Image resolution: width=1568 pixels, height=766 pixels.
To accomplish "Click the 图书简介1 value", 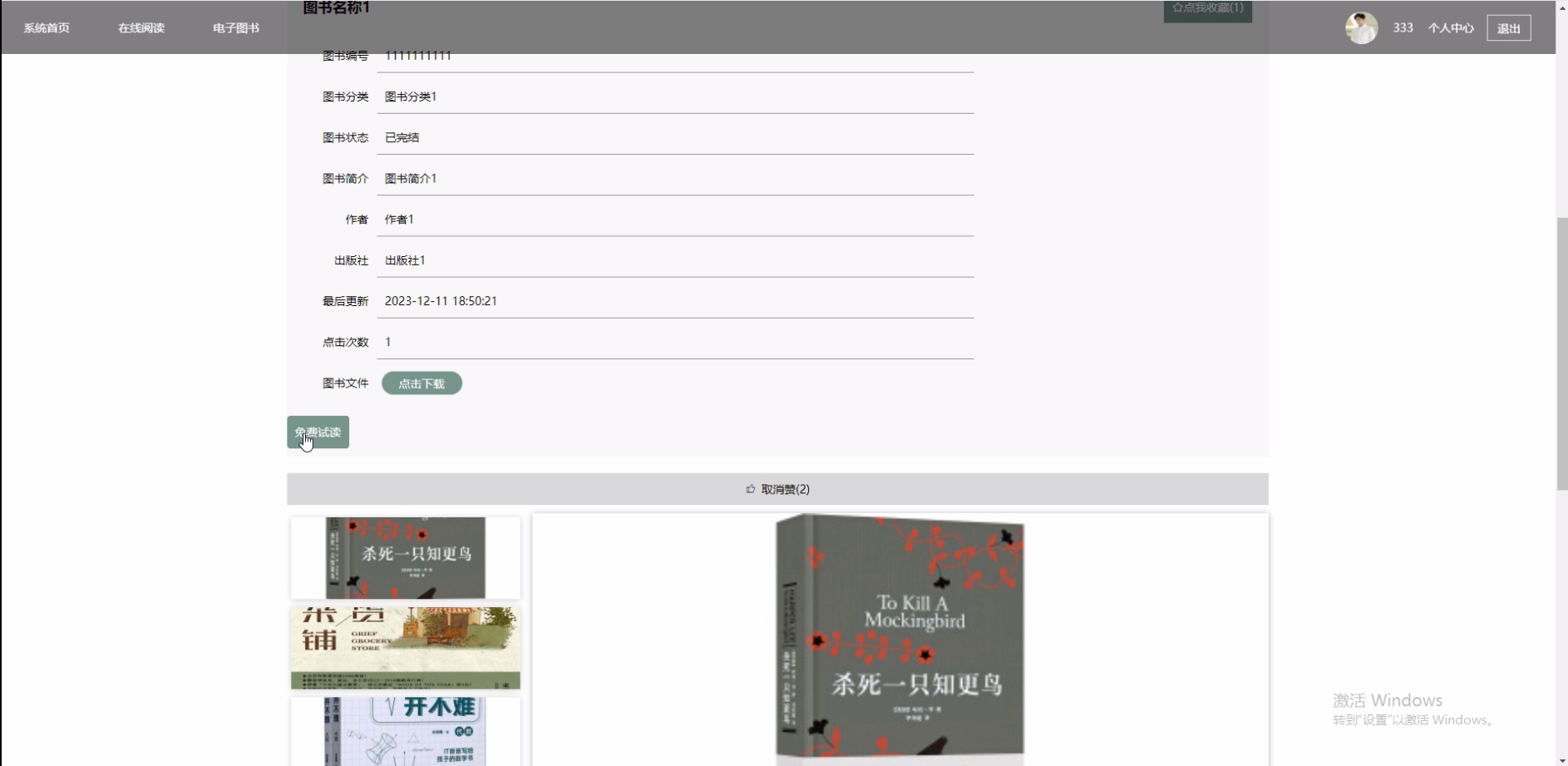I will (x=411, y=178).
